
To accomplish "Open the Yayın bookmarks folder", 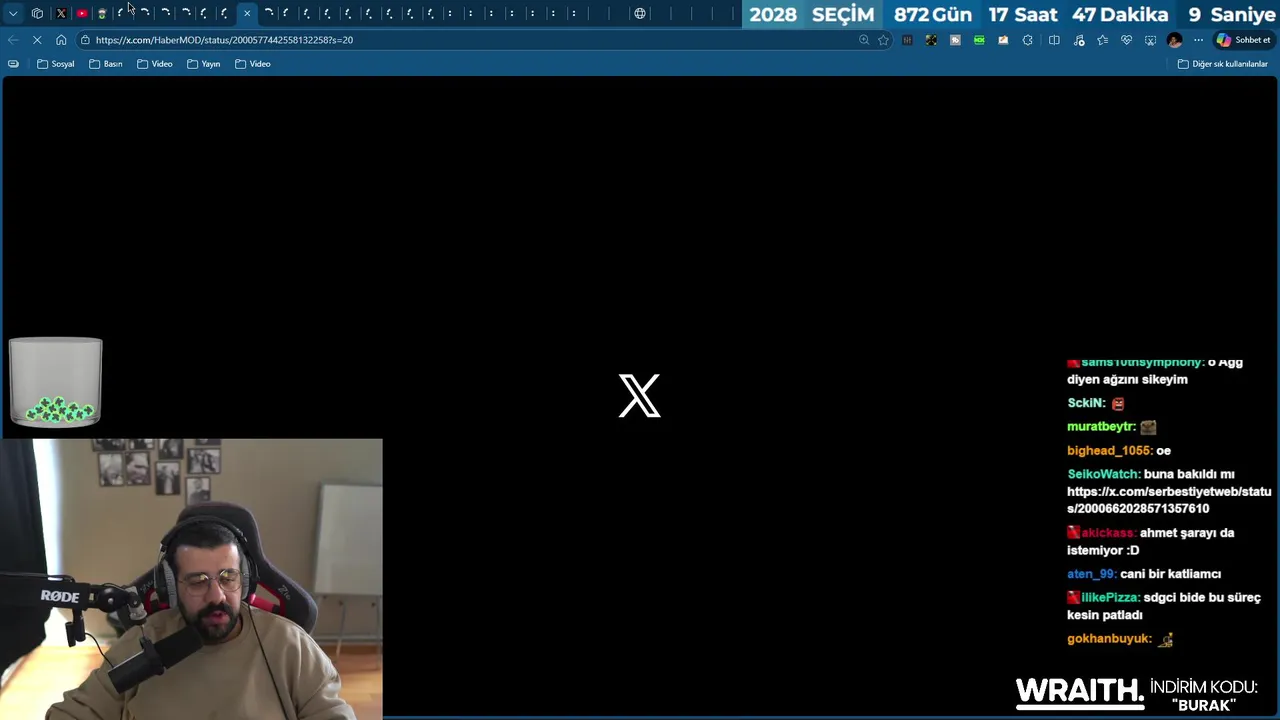I will tap(203, 64).
